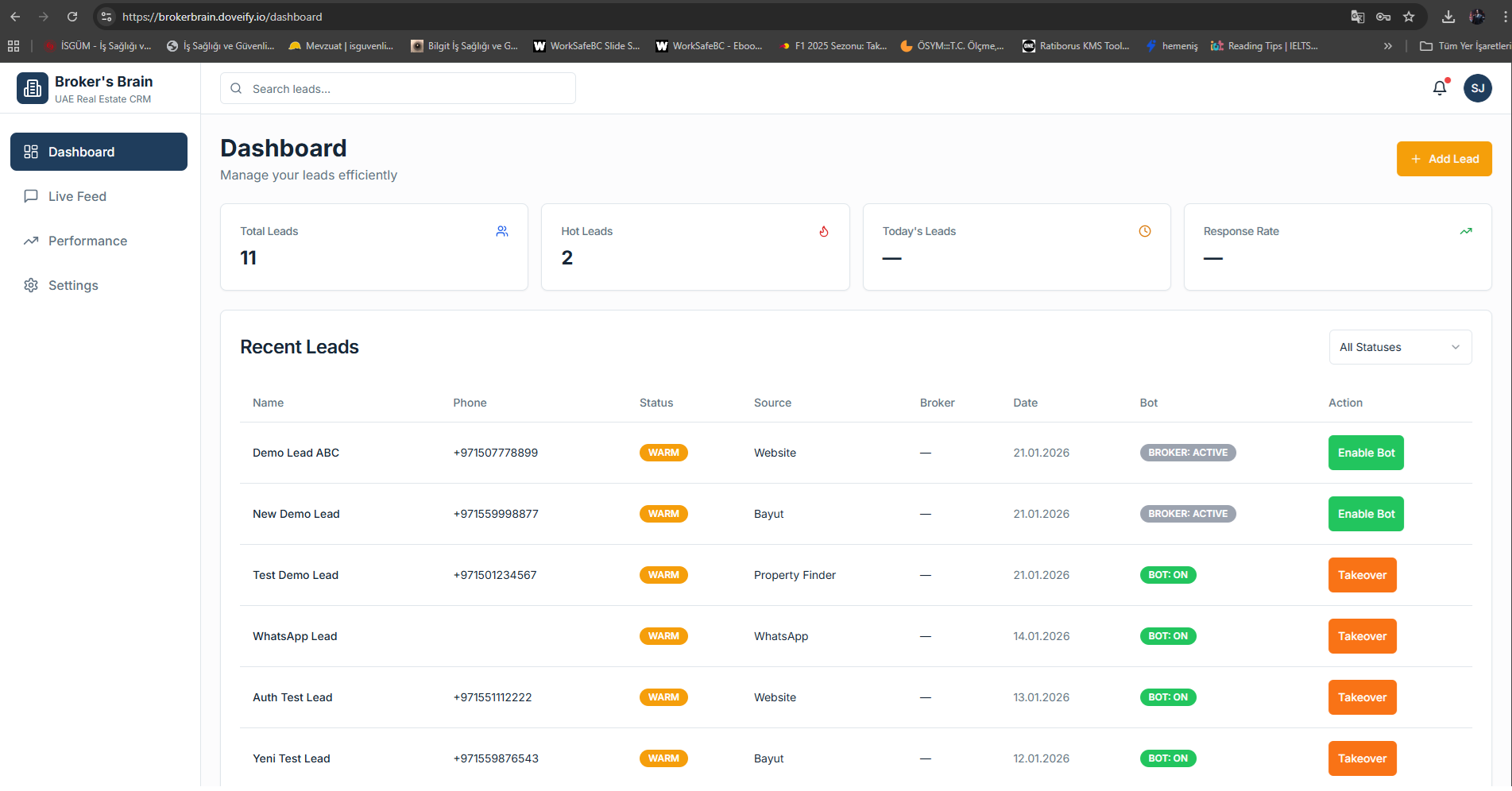Open Live Feed in the sidebar

point(77,196)
